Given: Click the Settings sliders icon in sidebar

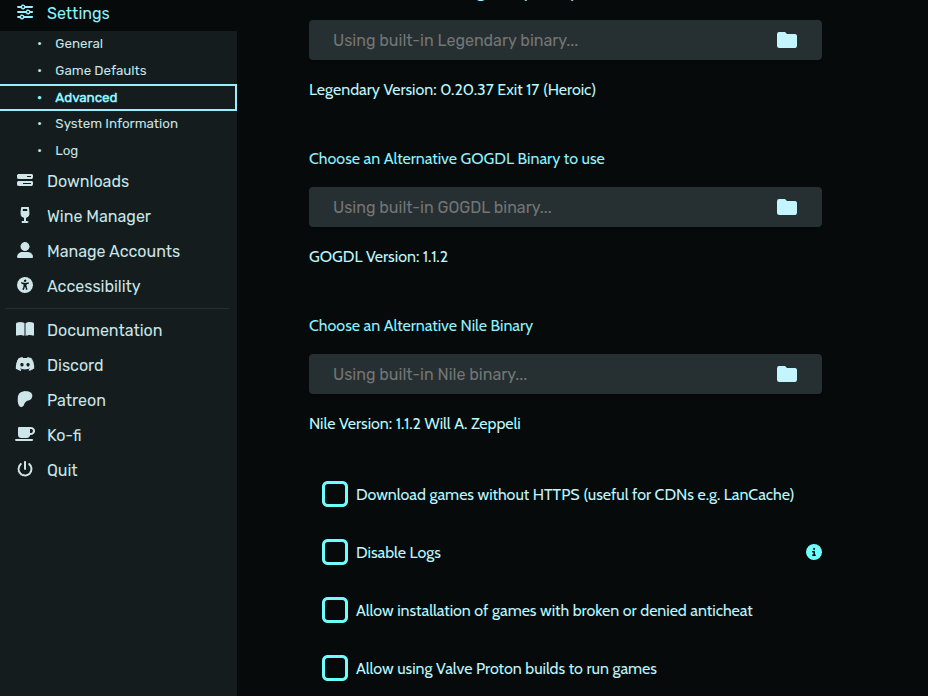Looking at the screenshot, I should (x=25, y=13).
